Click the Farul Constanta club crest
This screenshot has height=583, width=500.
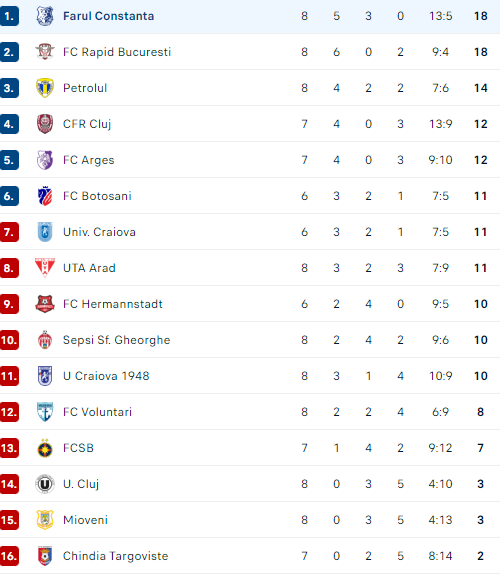(x=45, y=16)
